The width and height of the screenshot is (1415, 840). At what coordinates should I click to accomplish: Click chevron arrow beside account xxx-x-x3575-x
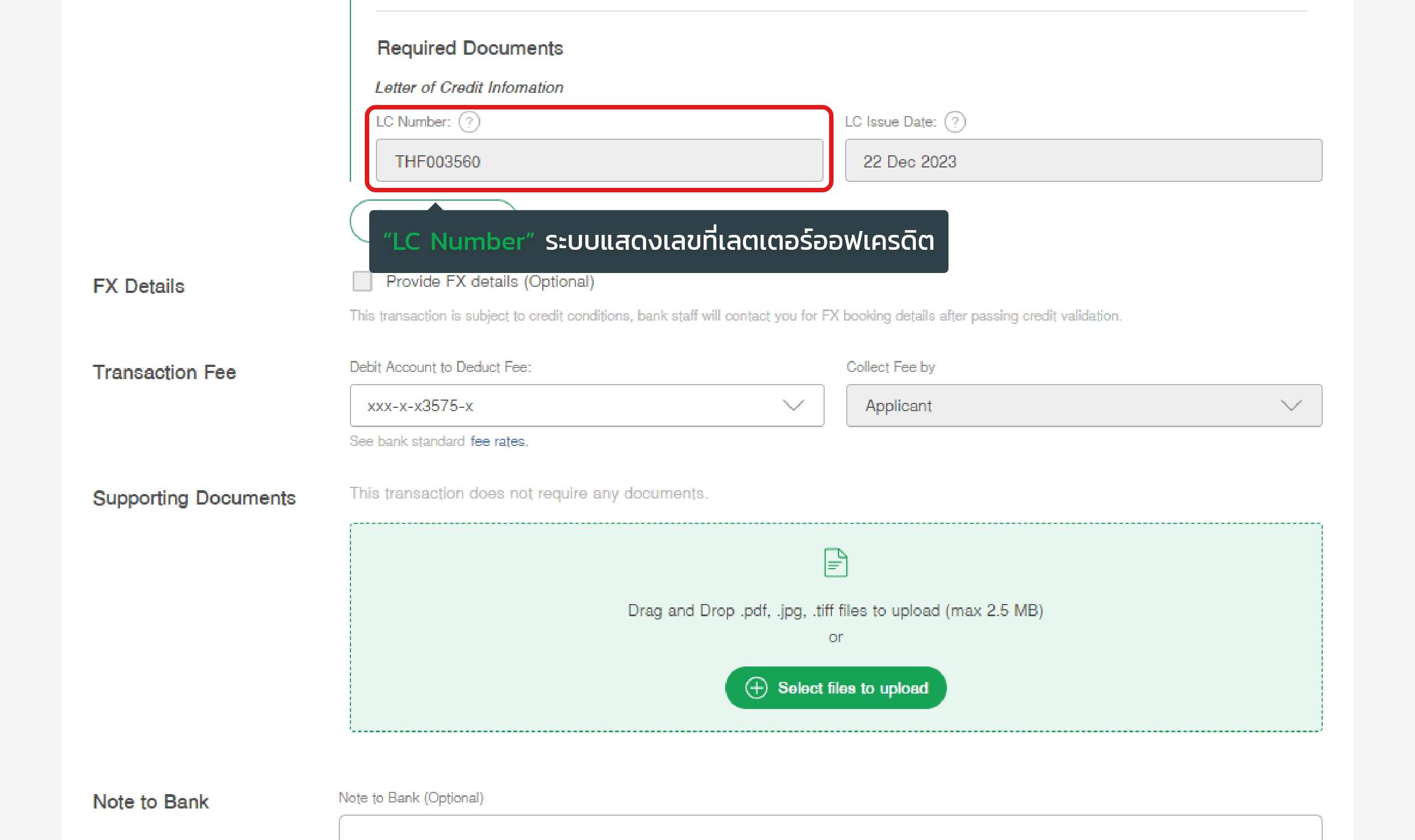coord(793,405)
